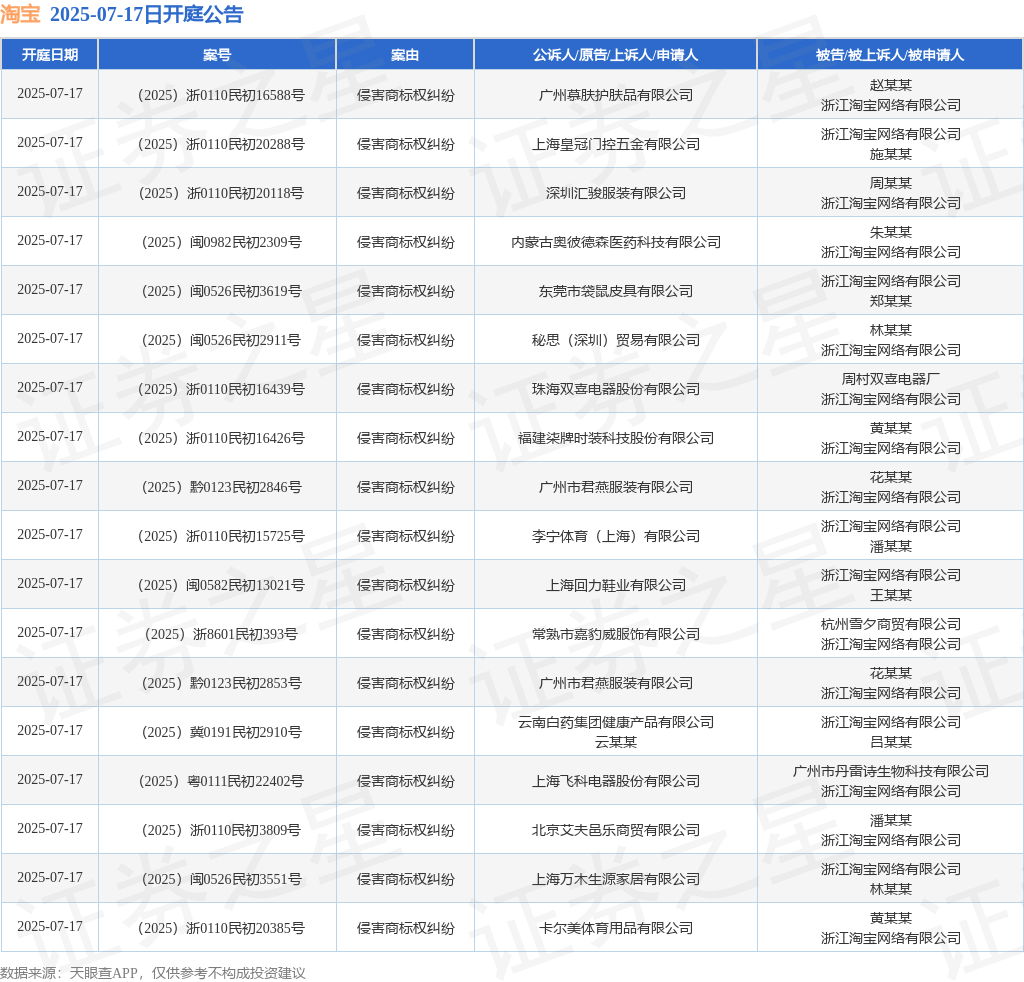Screen dimensions: 1024x982
Task: Select case number 闽0582民初13021号
Action: pos(221,585)
